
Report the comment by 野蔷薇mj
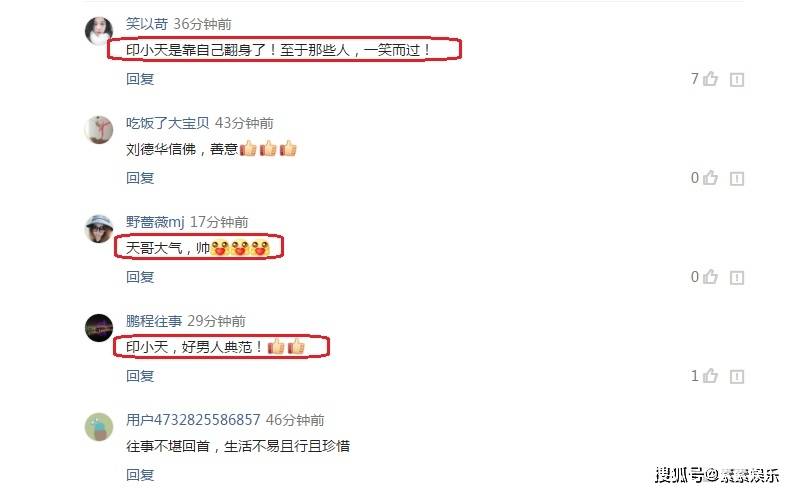(737, 277)
